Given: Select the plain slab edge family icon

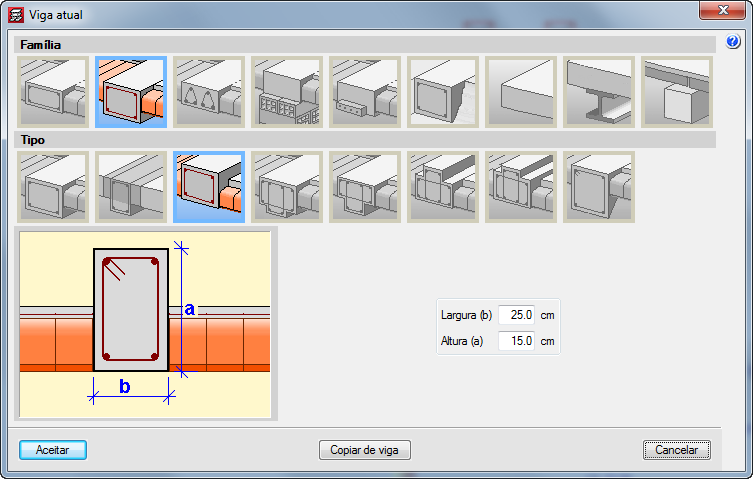Looking at the screenshot, I should [521, 92].
